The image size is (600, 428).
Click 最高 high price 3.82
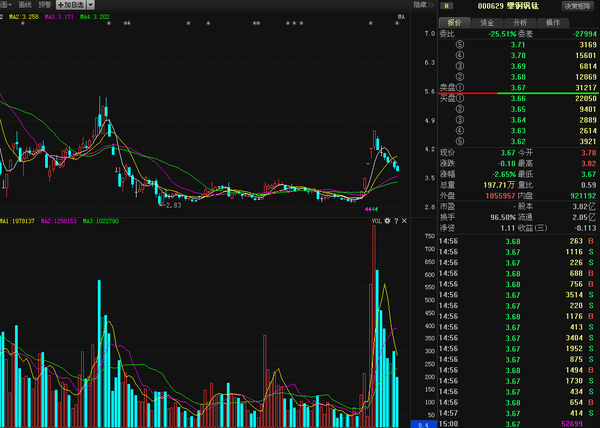(589, 164)
